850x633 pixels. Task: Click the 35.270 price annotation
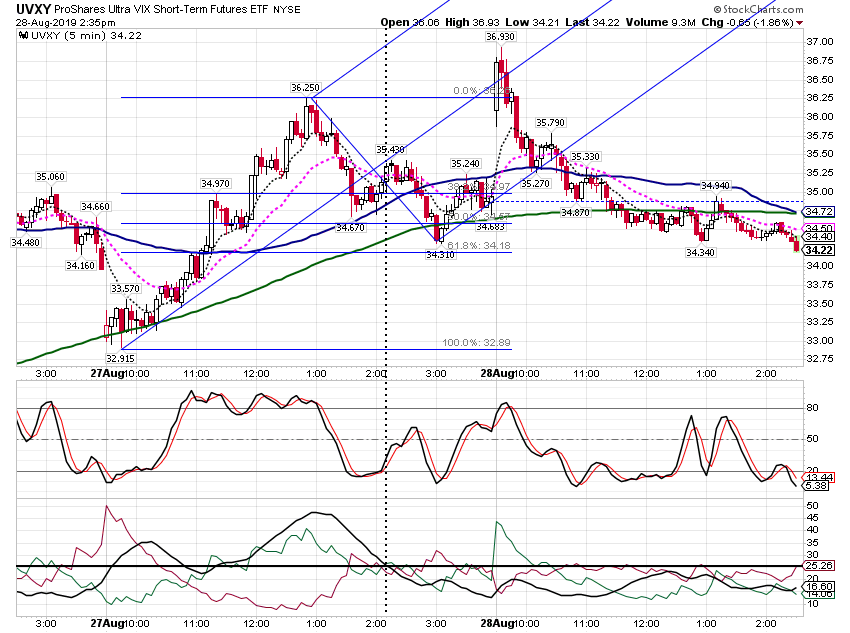[536, 184]
